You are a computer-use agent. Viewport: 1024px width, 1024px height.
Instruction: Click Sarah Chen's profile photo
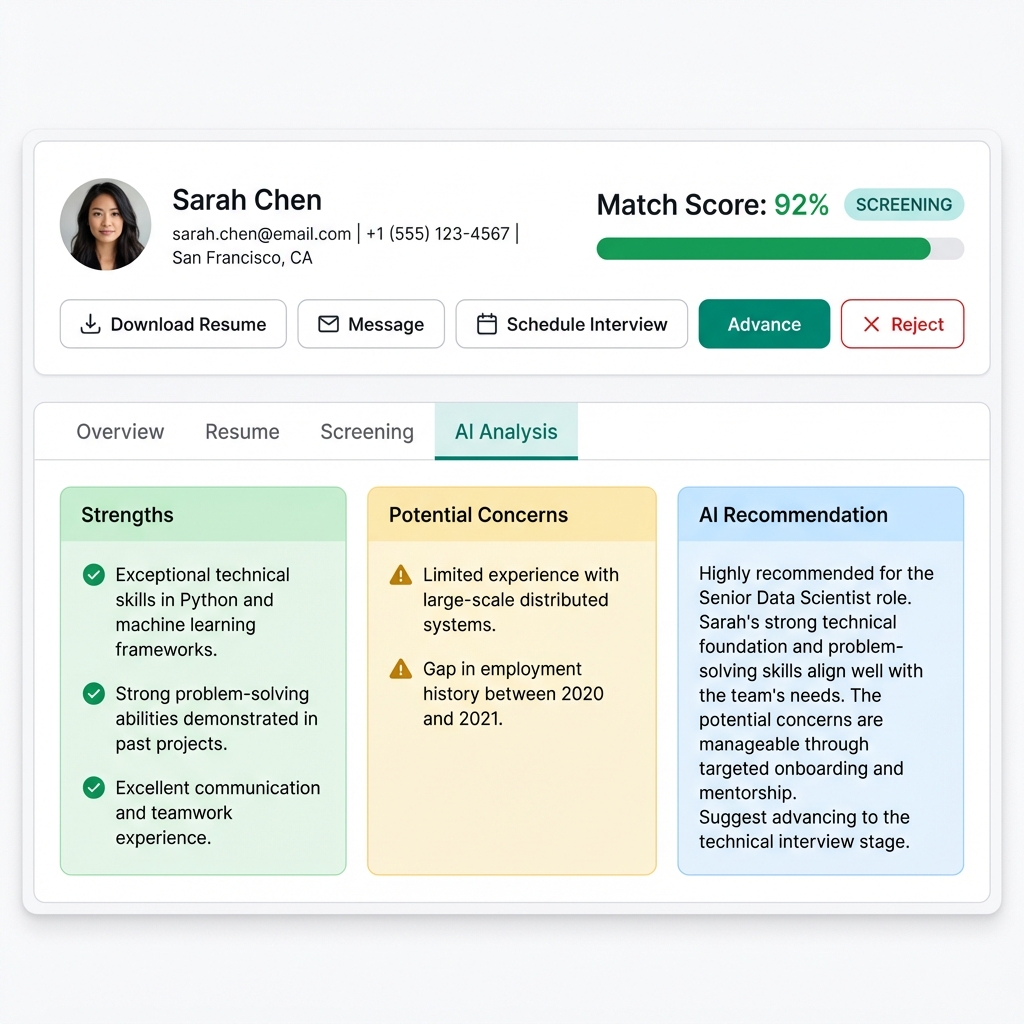coord(105,224)
